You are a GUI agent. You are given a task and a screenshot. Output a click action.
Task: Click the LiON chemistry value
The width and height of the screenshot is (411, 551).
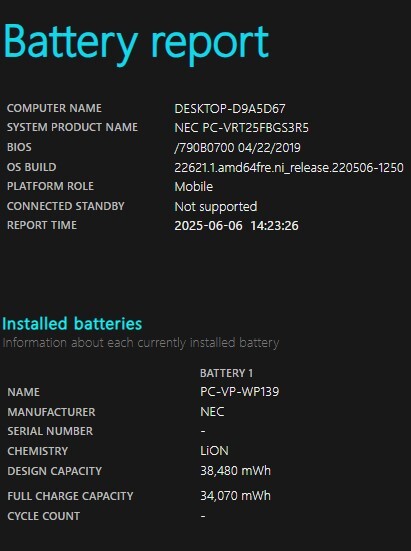pyautogui.click(x=214, y=450)
